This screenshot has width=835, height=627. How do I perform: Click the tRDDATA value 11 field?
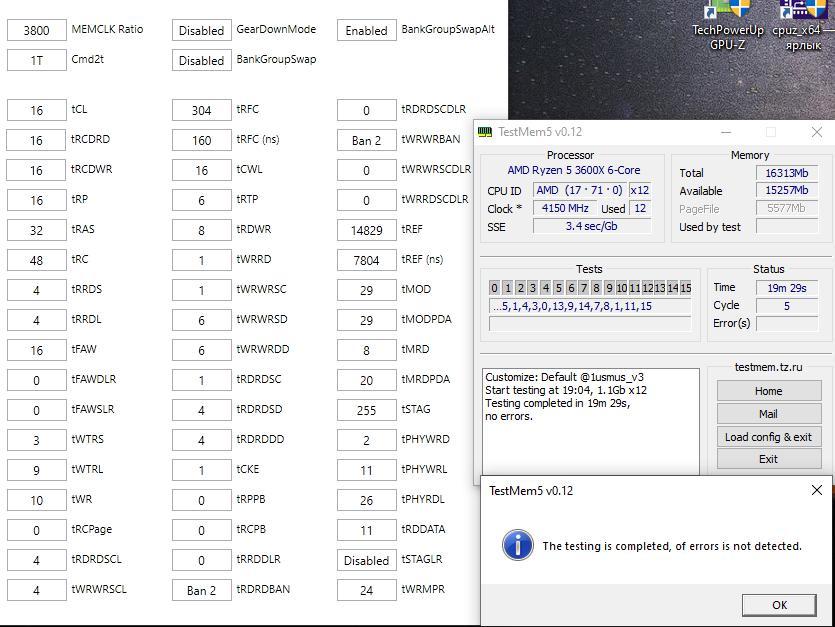click(367, 530)
